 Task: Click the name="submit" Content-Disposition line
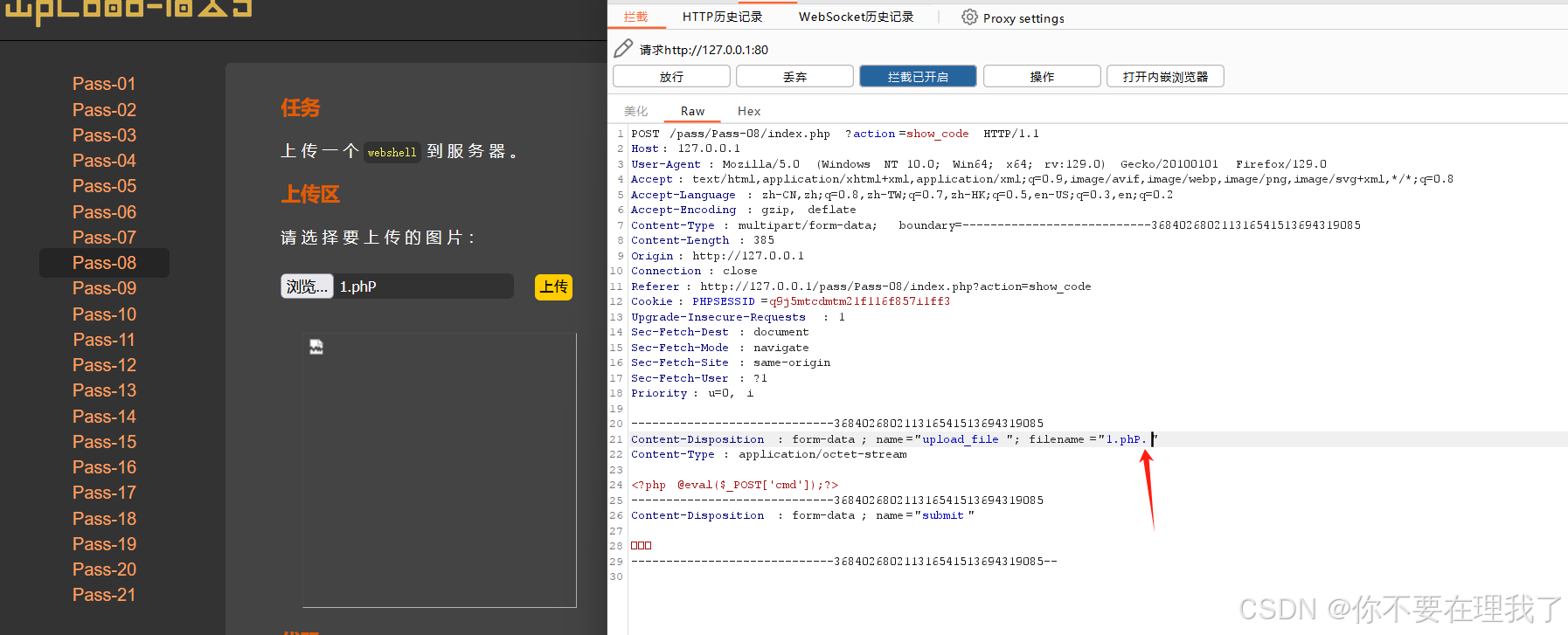pyautogui.click(x=802, y=515)
